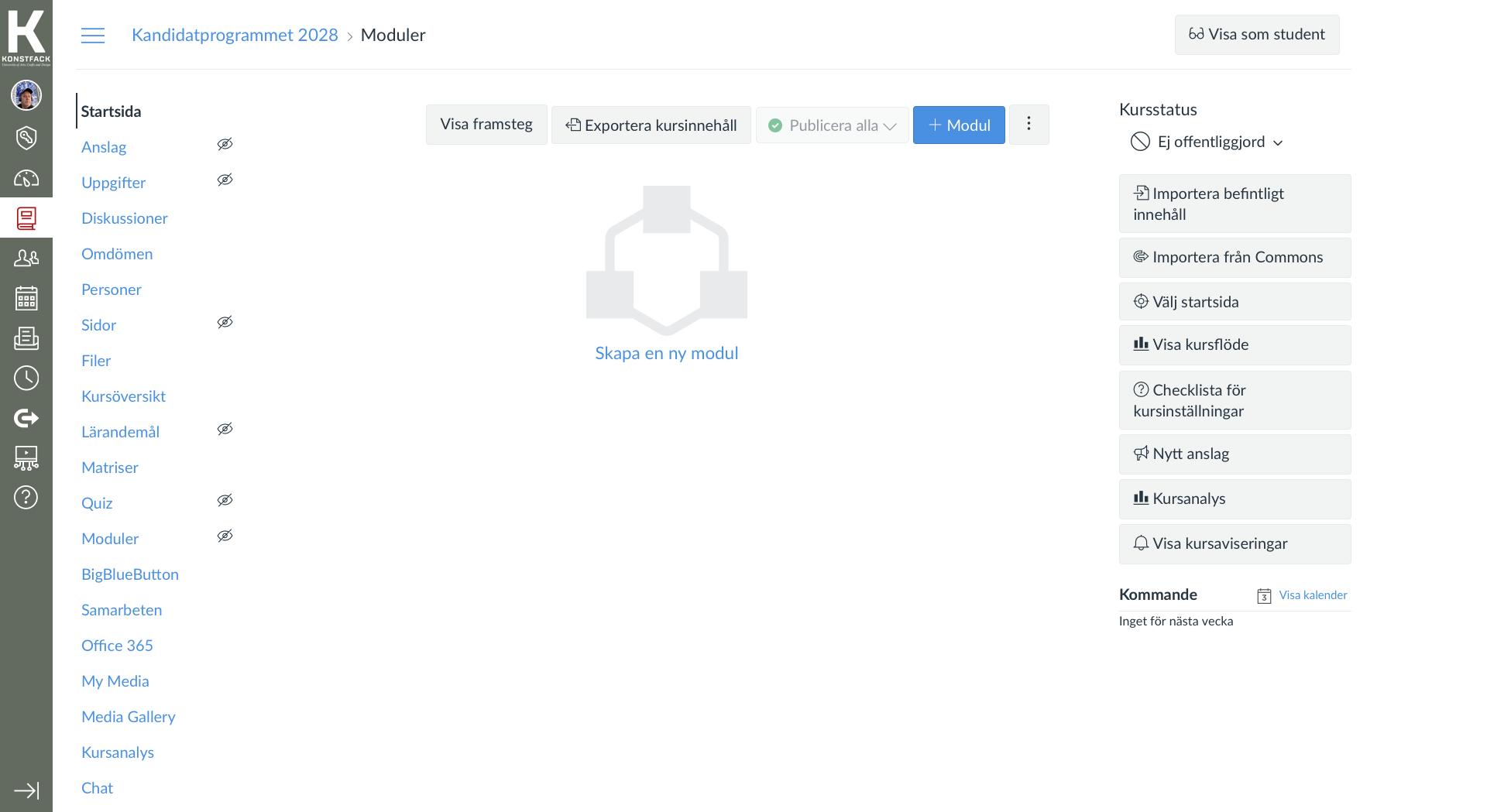
Task: Toggle the course menu hamburger icon
Action: 93,36
